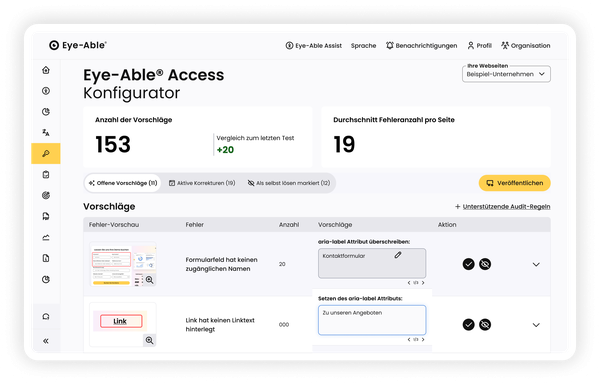Viewport: 600px width, 383px height.
Task: Click the bell icon beside Benachrichtigungen
Action: 390,46
